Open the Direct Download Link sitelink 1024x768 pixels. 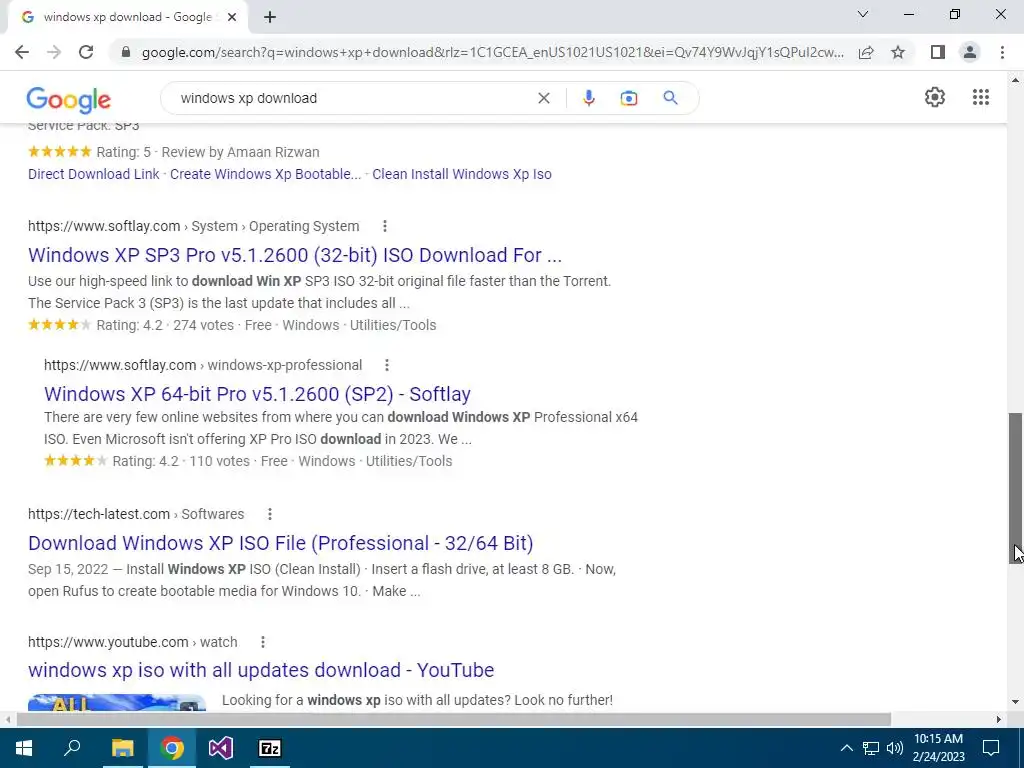pos(93,174)
